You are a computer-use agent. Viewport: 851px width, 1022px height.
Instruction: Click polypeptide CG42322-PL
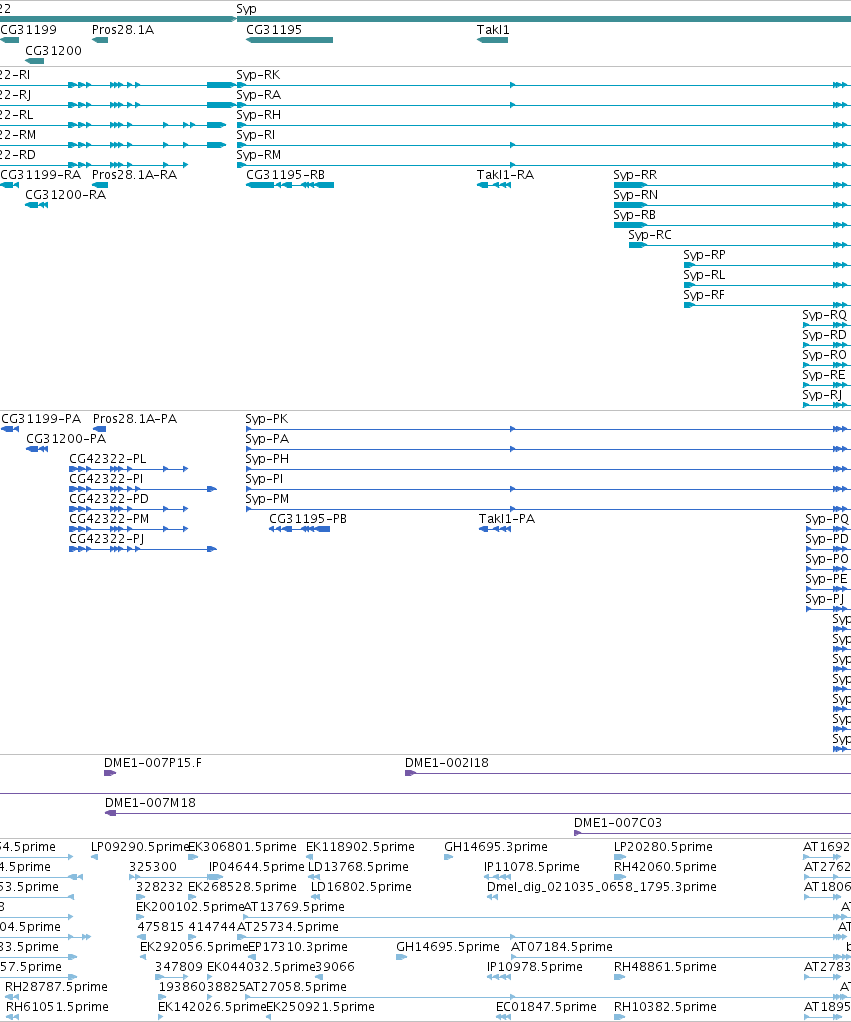click(108, 459)
